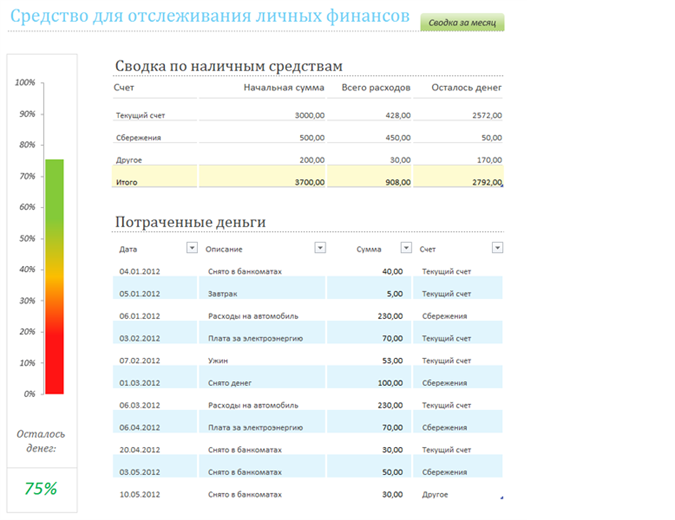Viewport: 675px width, 520px height.
Task: Select the Начальная сумма column header
Action: 284,87
